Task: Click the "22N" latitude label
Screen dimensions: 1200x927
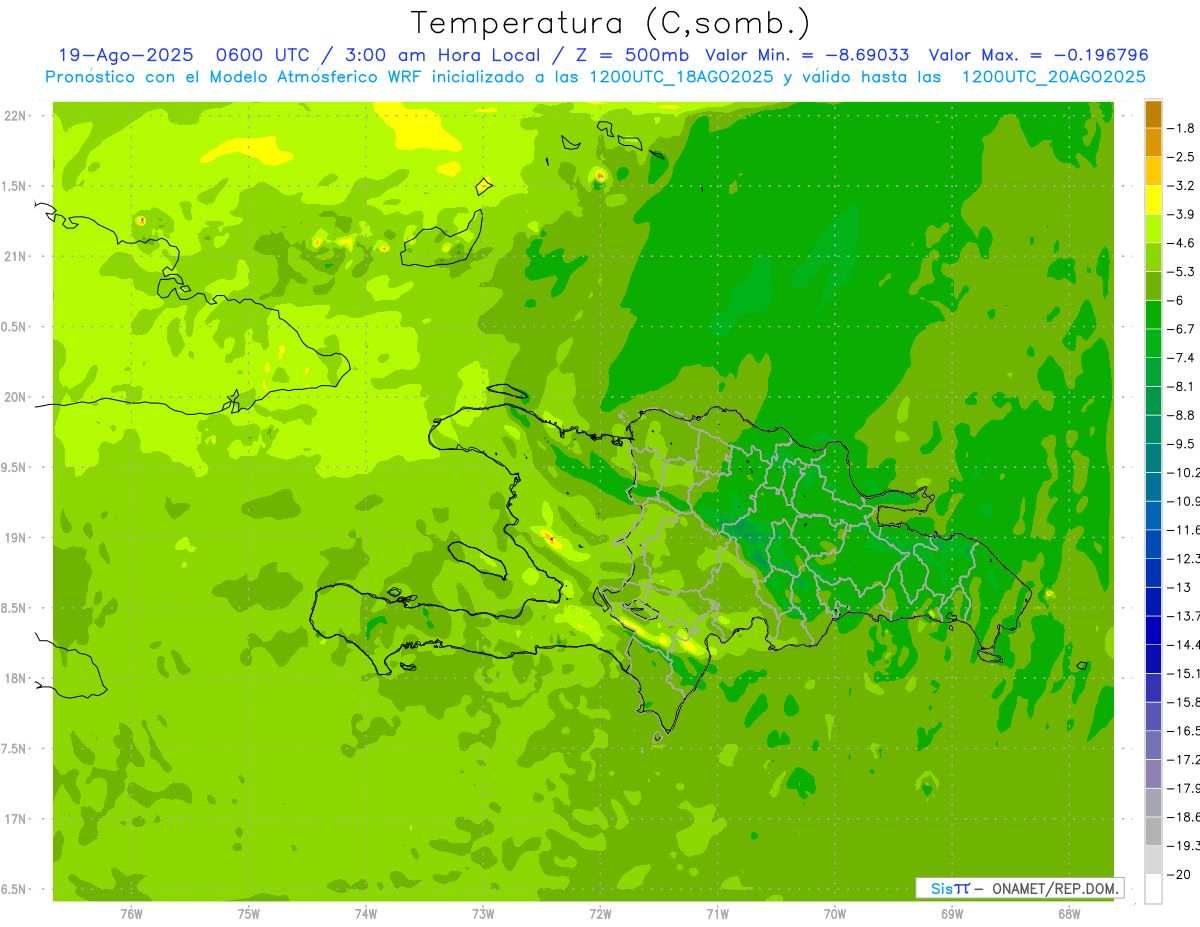Action: (x=14, y=116)
